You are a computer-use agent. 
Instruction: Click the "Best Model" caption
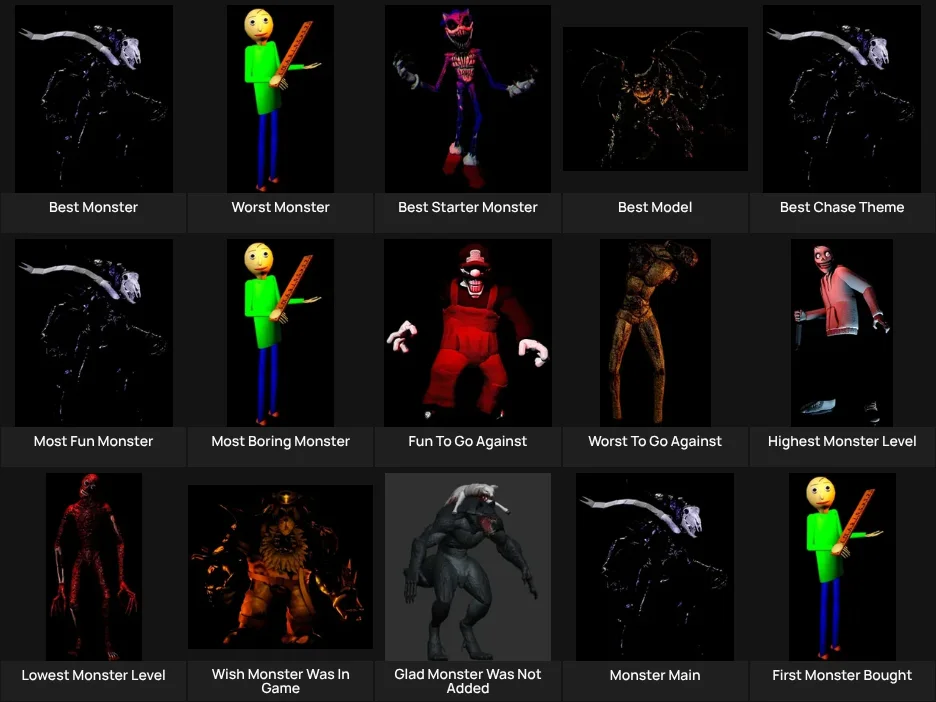pyautogui.click(x=655, y=207)
